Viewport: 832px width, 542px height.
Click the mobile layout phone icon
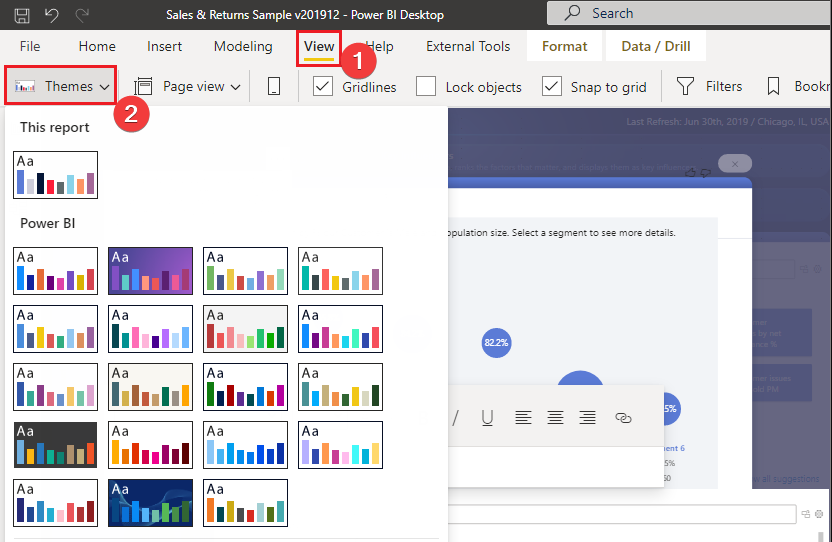[274, 87]
